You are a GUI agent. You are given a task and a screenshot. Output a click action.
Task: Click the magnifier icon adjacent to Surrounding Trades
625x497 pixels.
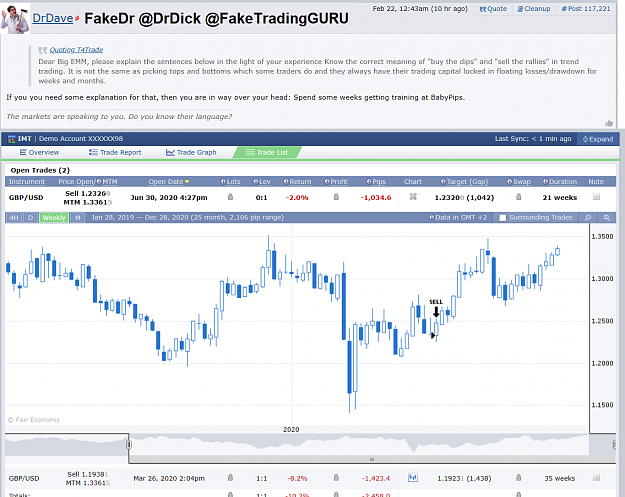pos(588,218)
